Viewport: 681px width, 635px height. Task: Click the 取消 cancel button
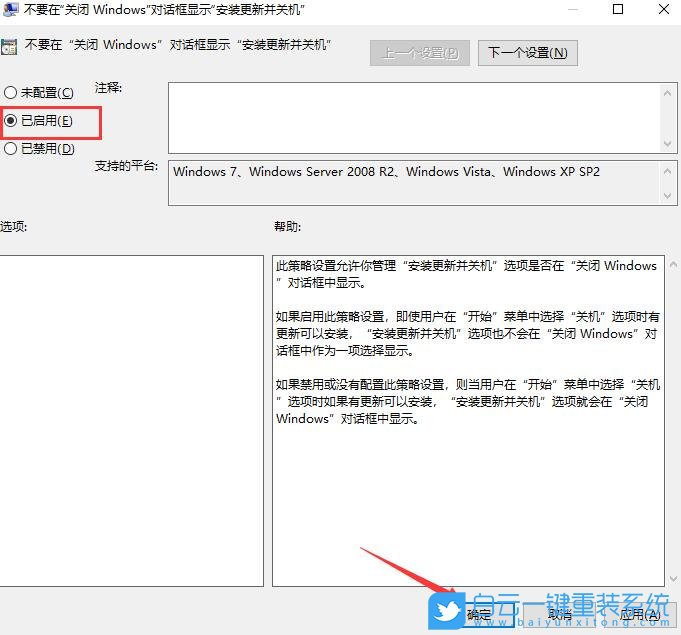coord(559,615)
